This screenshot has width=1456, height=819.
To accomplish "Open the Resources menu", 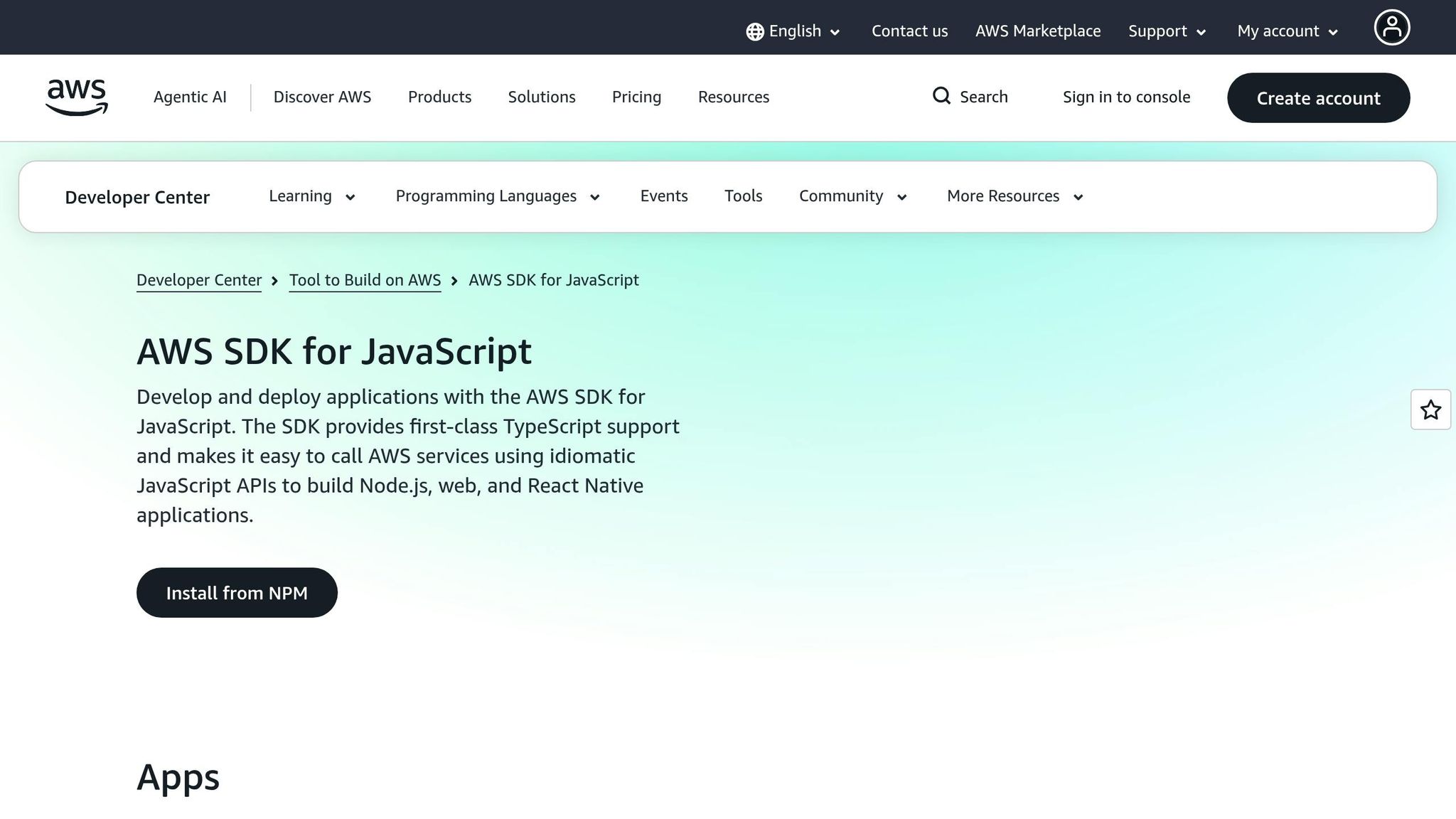I will (734, 97).
